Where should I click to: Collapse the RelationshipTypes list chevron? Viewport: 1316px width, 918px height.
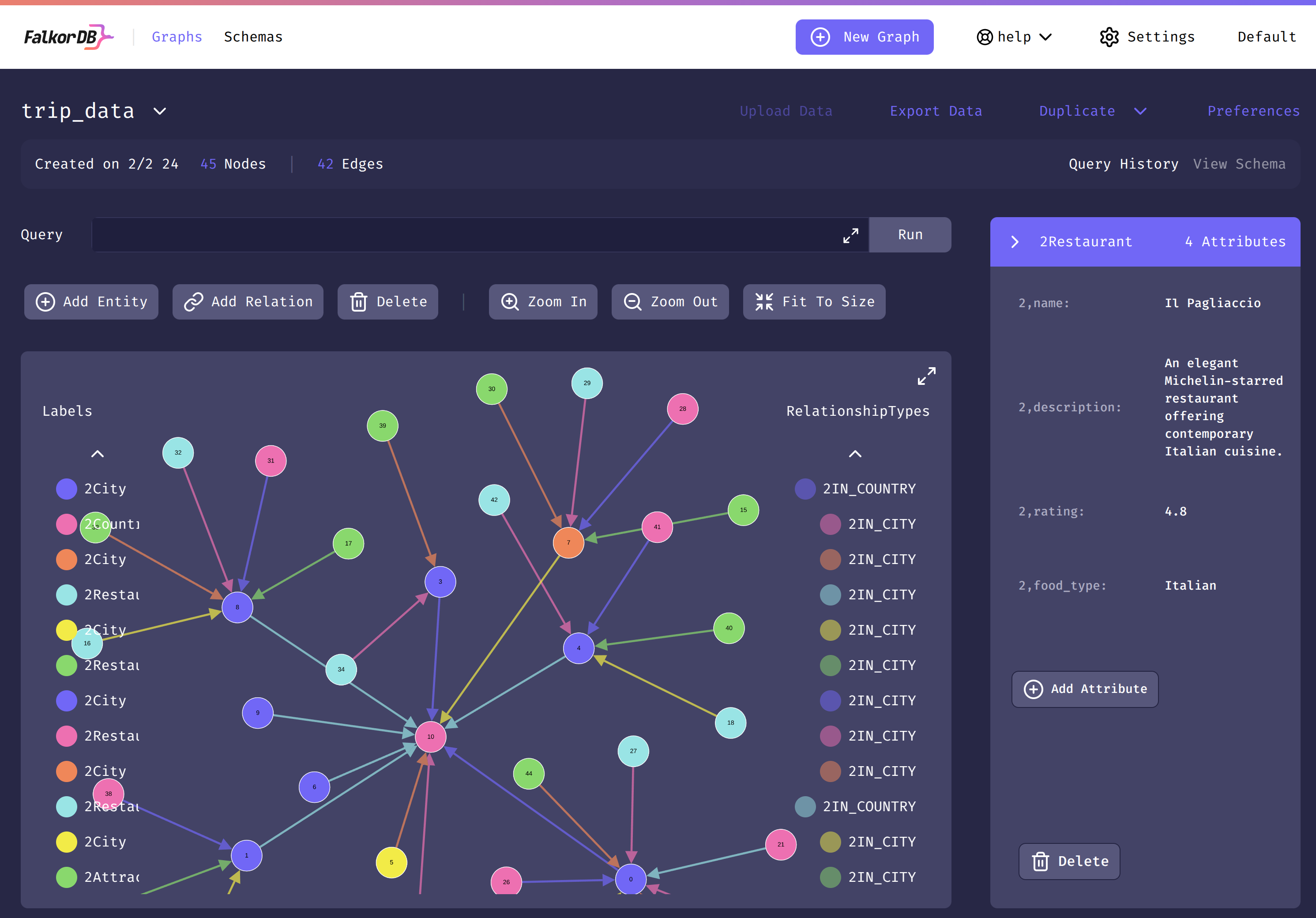854,454
